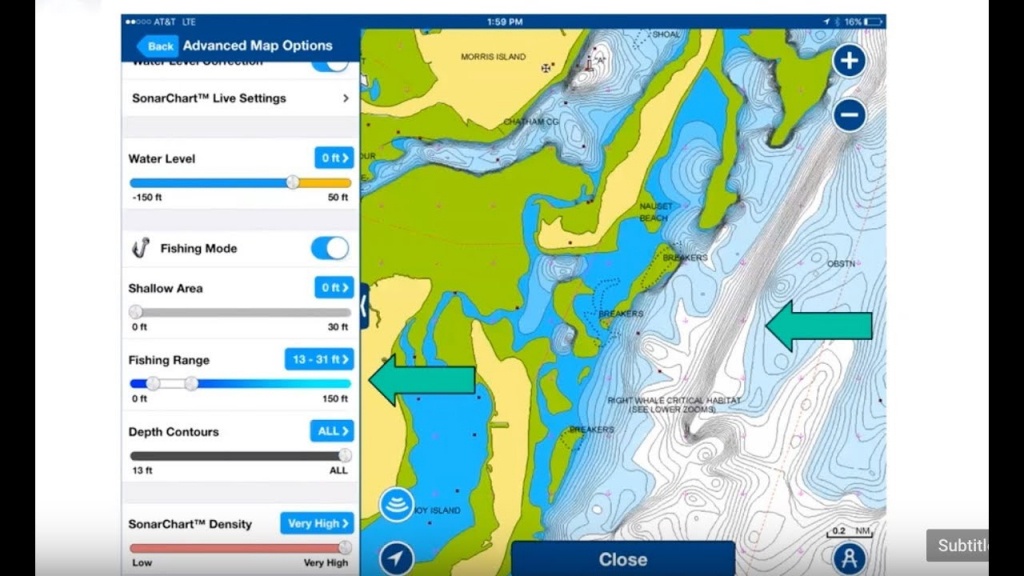Tap the location arrow icon
Viewport: 1024px width, 576px height.
click(x=397, y=558)
